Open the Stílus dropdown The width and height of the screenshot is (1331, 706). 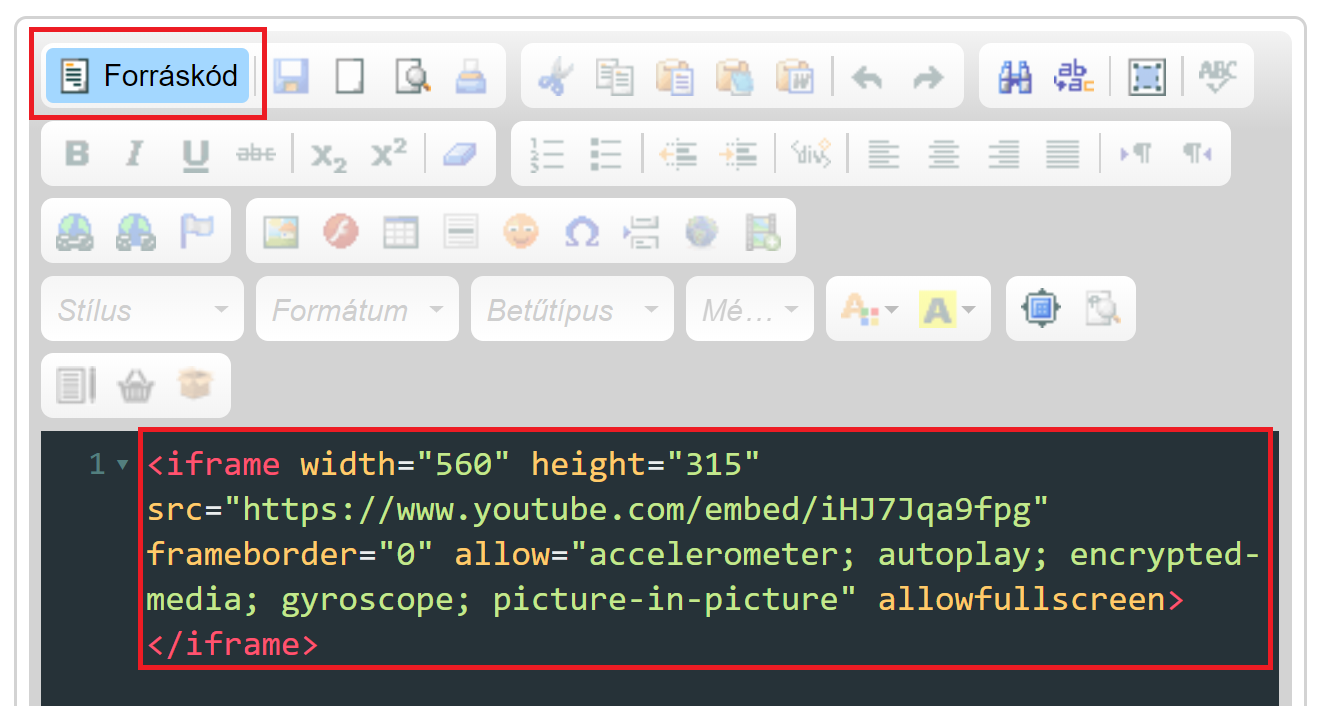(x=142, y=309)
